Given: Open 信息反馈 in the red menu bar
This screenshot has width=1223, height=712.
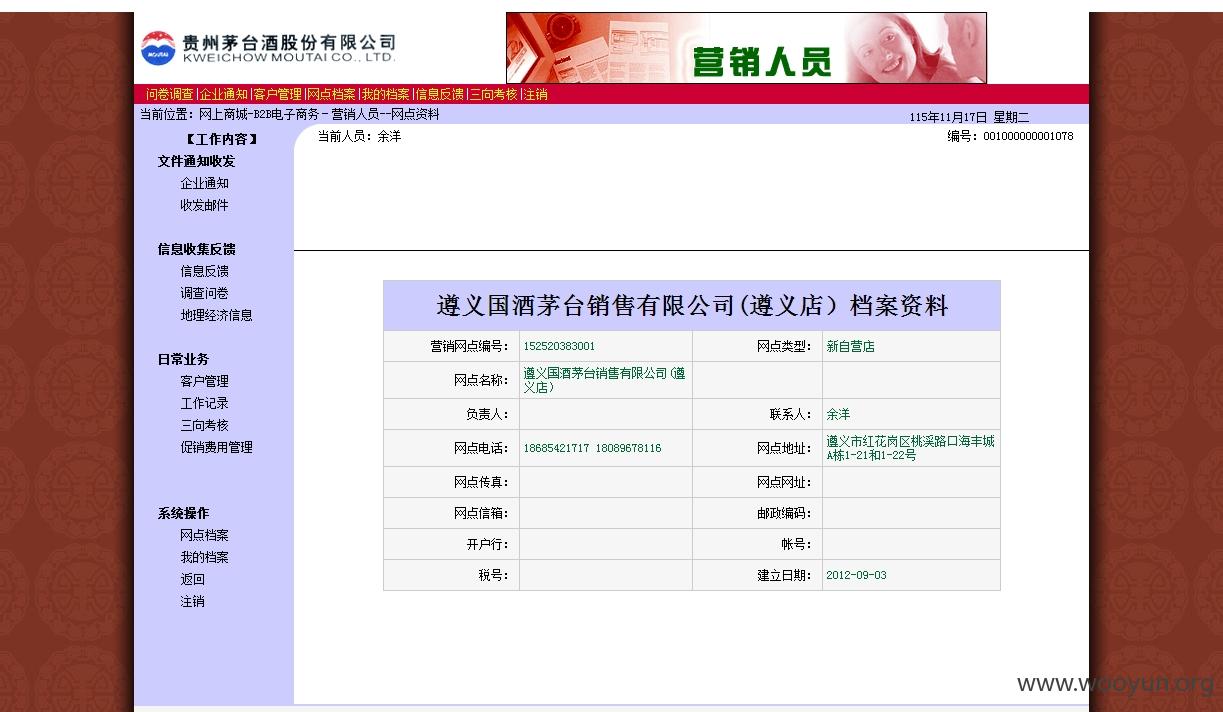Looking at the screenshot, I should click(x=440, y=94).
